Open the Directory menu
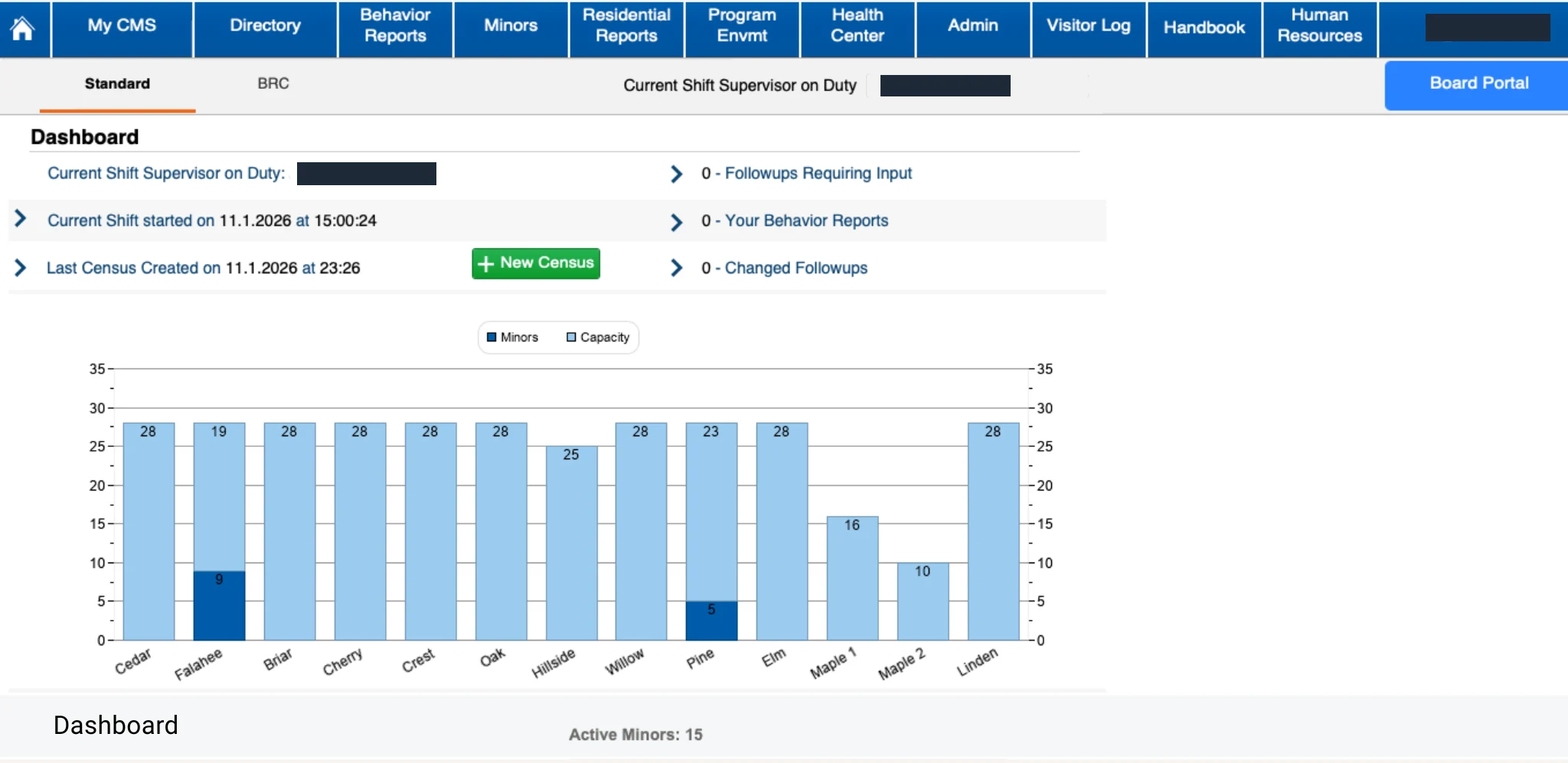 pos(265,29)
